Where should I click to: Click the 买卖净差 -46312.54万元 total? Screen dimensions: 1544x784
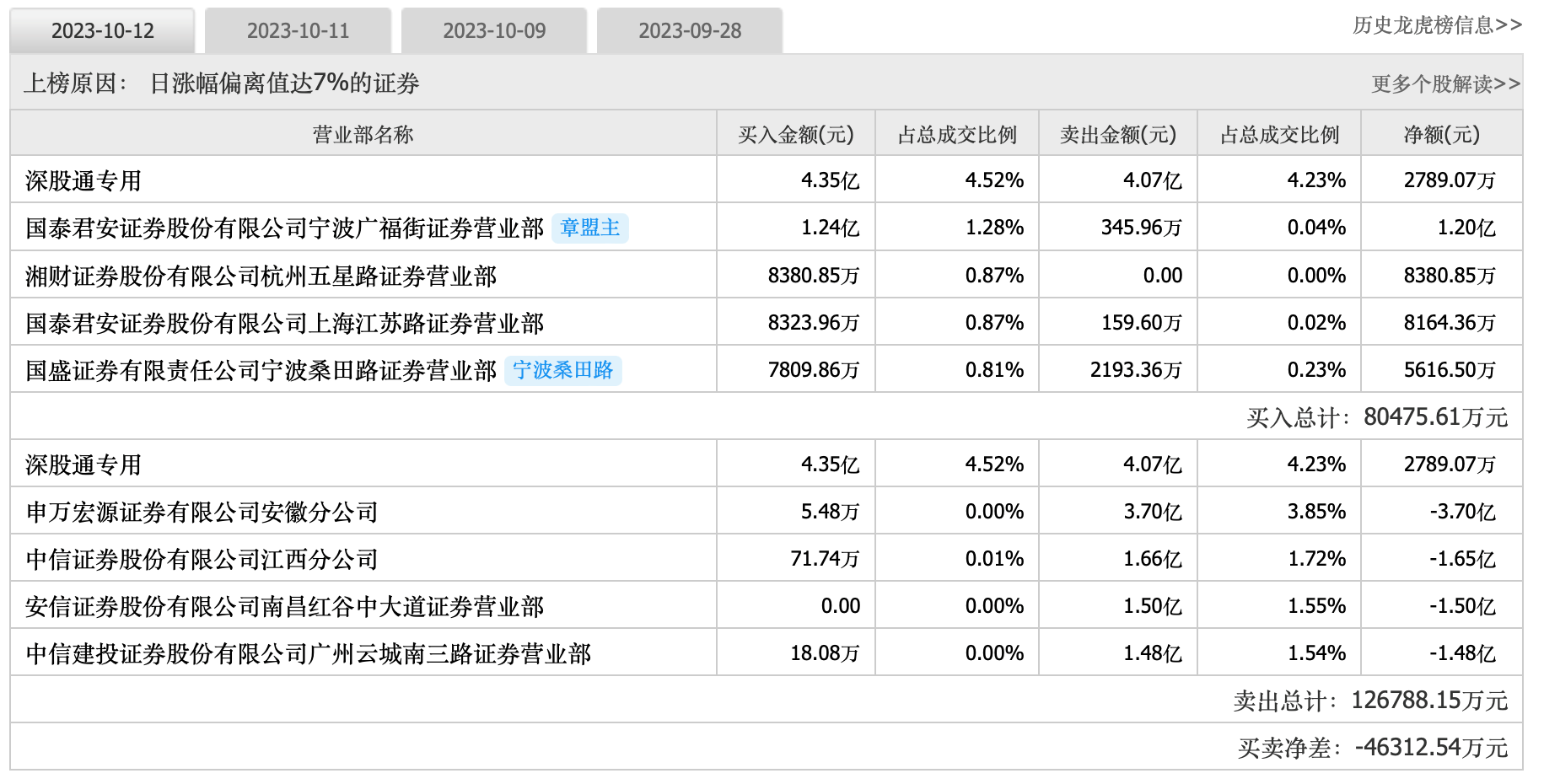1373,748
